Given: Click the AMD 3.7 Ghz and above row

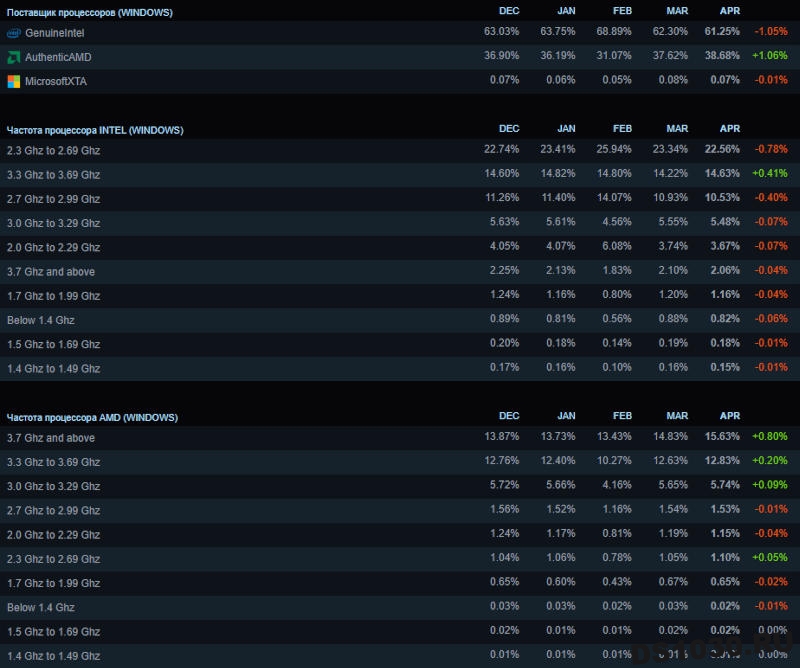Looking at the screenshot, I should (400, 438).
